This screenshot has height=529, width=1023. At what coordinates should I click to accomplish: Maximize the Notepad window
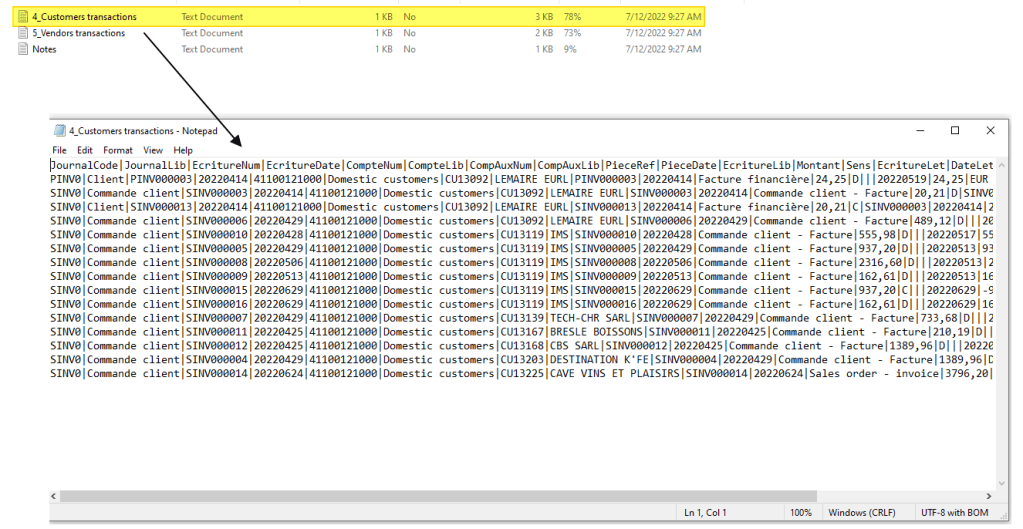pos(954,131)
